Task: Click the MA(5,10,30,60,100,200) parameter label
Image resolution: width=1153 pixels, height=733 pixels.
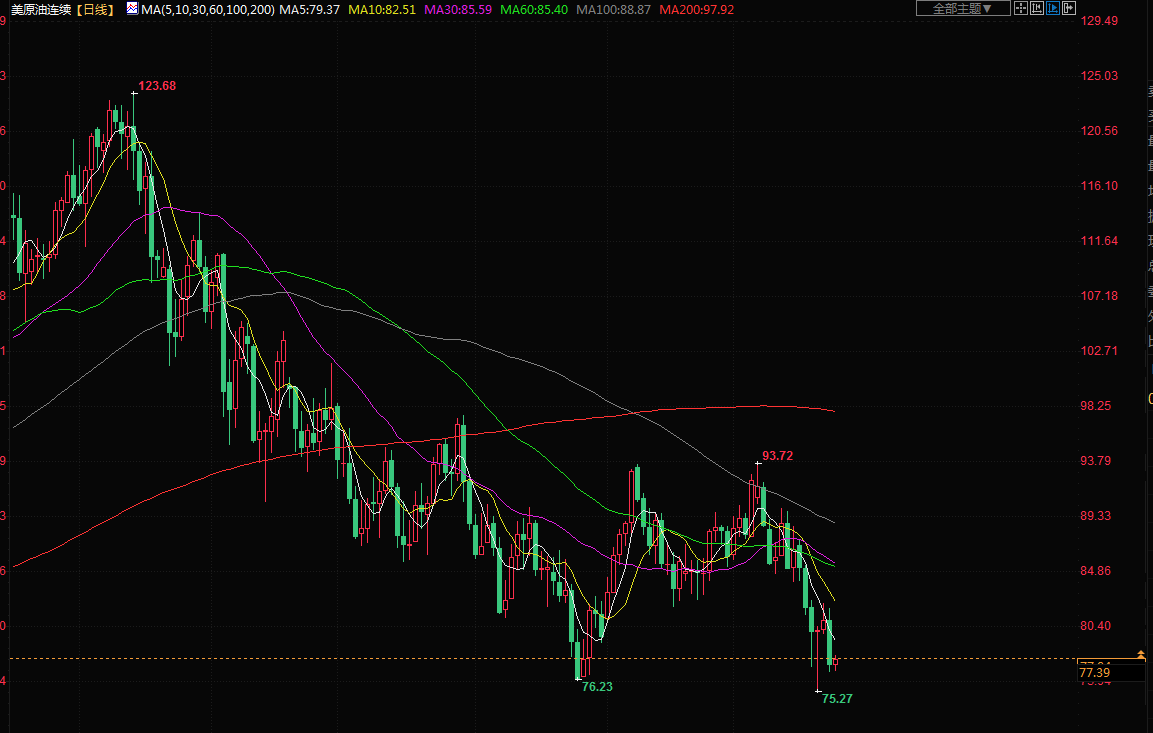Action: tap(207, 9)
